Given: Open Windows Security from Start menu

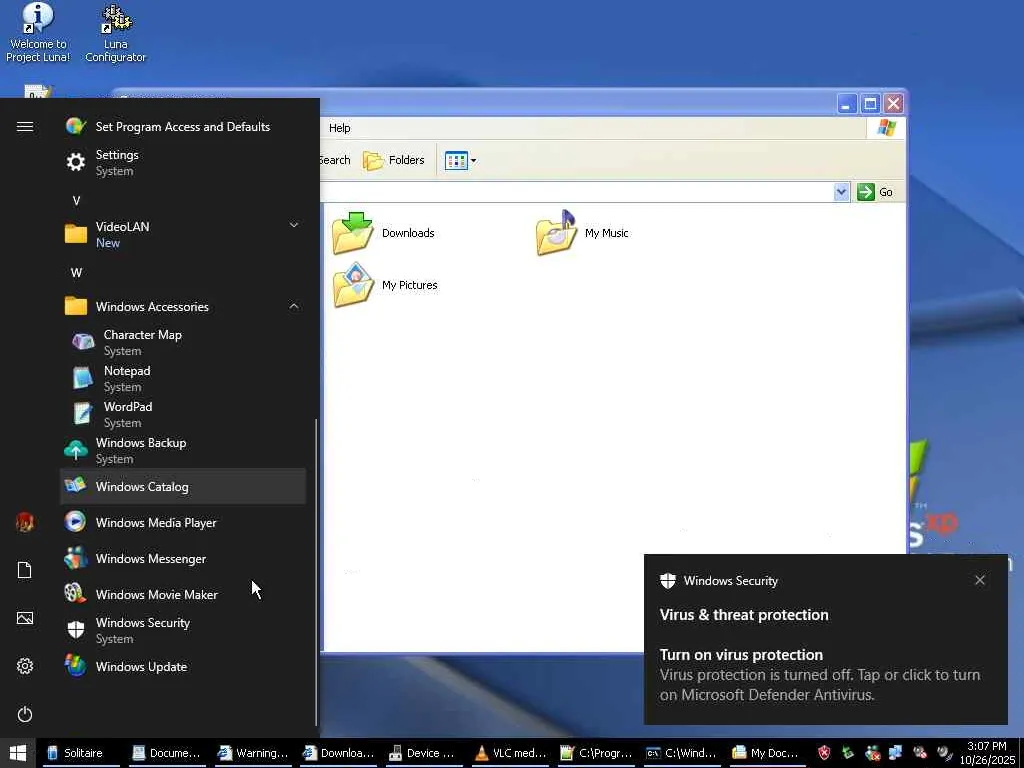Looking at the screenshot, I should 183,630.
